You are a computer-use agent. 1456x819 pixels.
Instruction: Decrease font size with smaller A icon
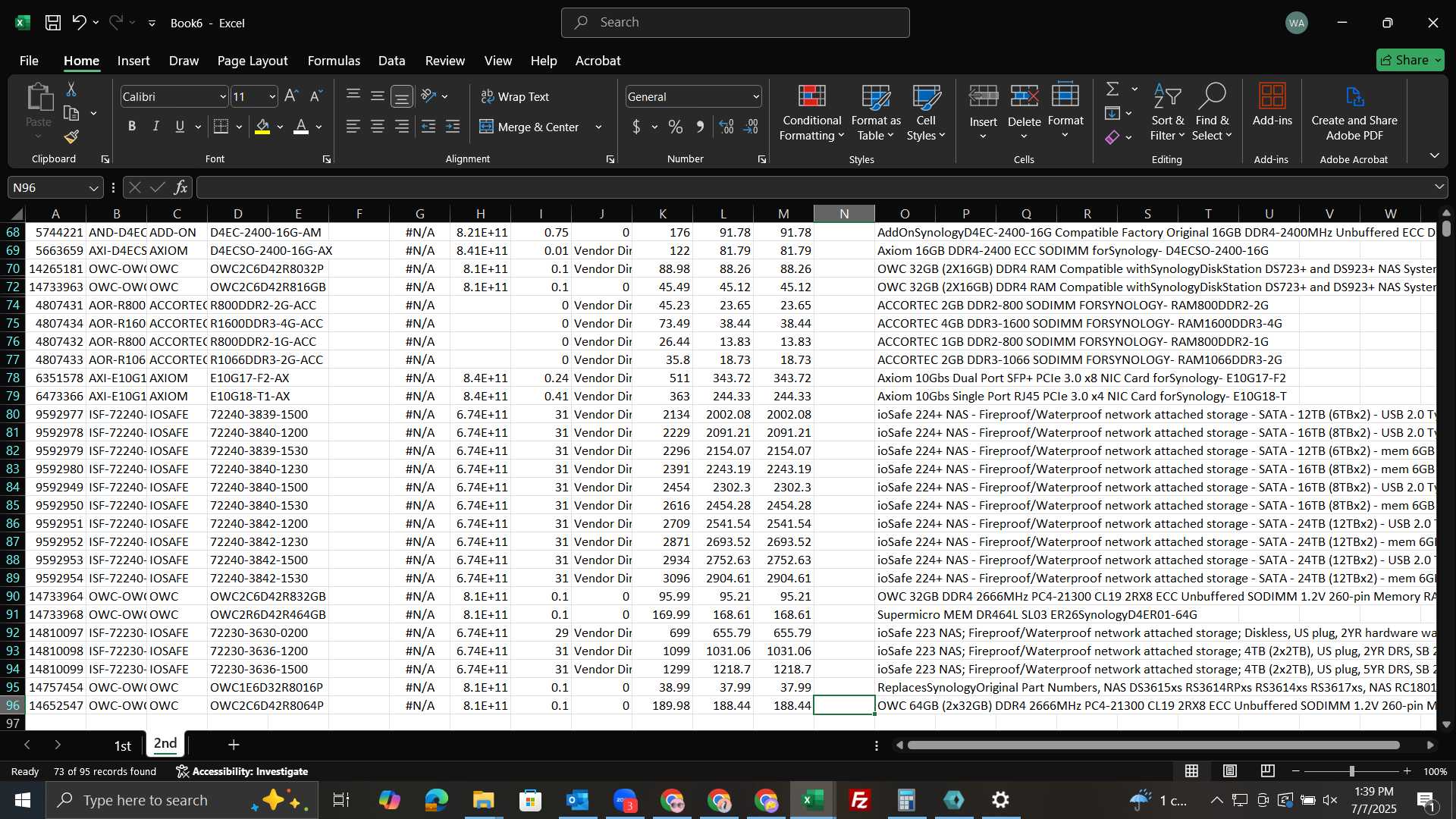[316, 96]
